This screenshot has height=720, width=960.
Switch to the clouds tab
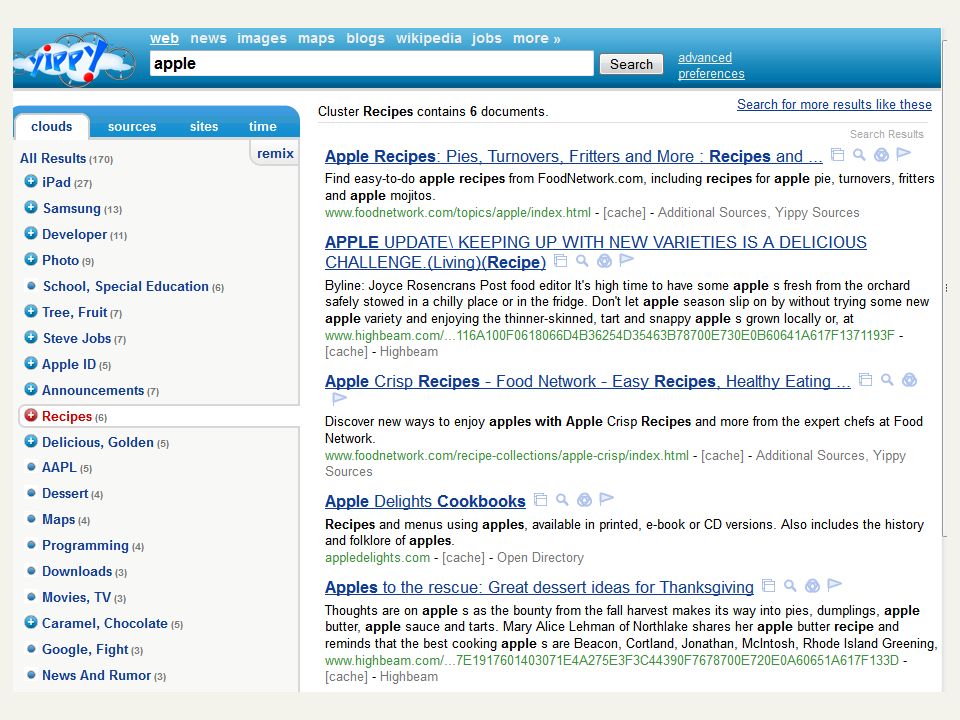51,126
